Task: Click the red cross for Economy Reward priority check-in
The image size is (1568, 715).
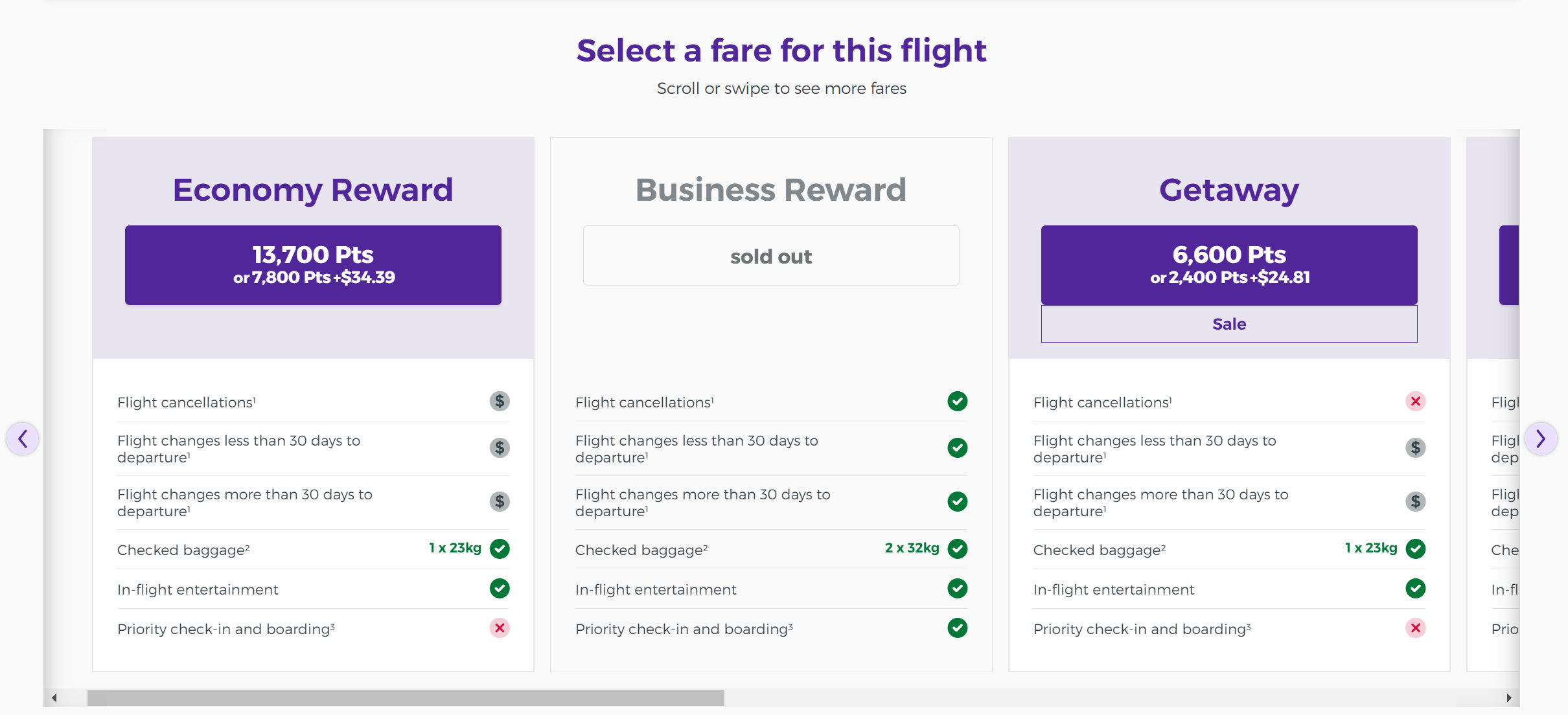Action: tap(500, 628)
